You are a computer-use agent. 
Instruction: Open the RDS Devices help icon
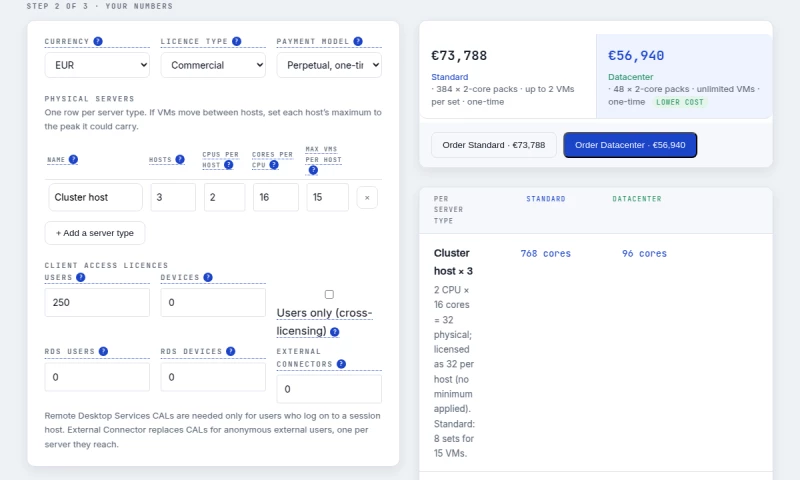tap(231, 351)
